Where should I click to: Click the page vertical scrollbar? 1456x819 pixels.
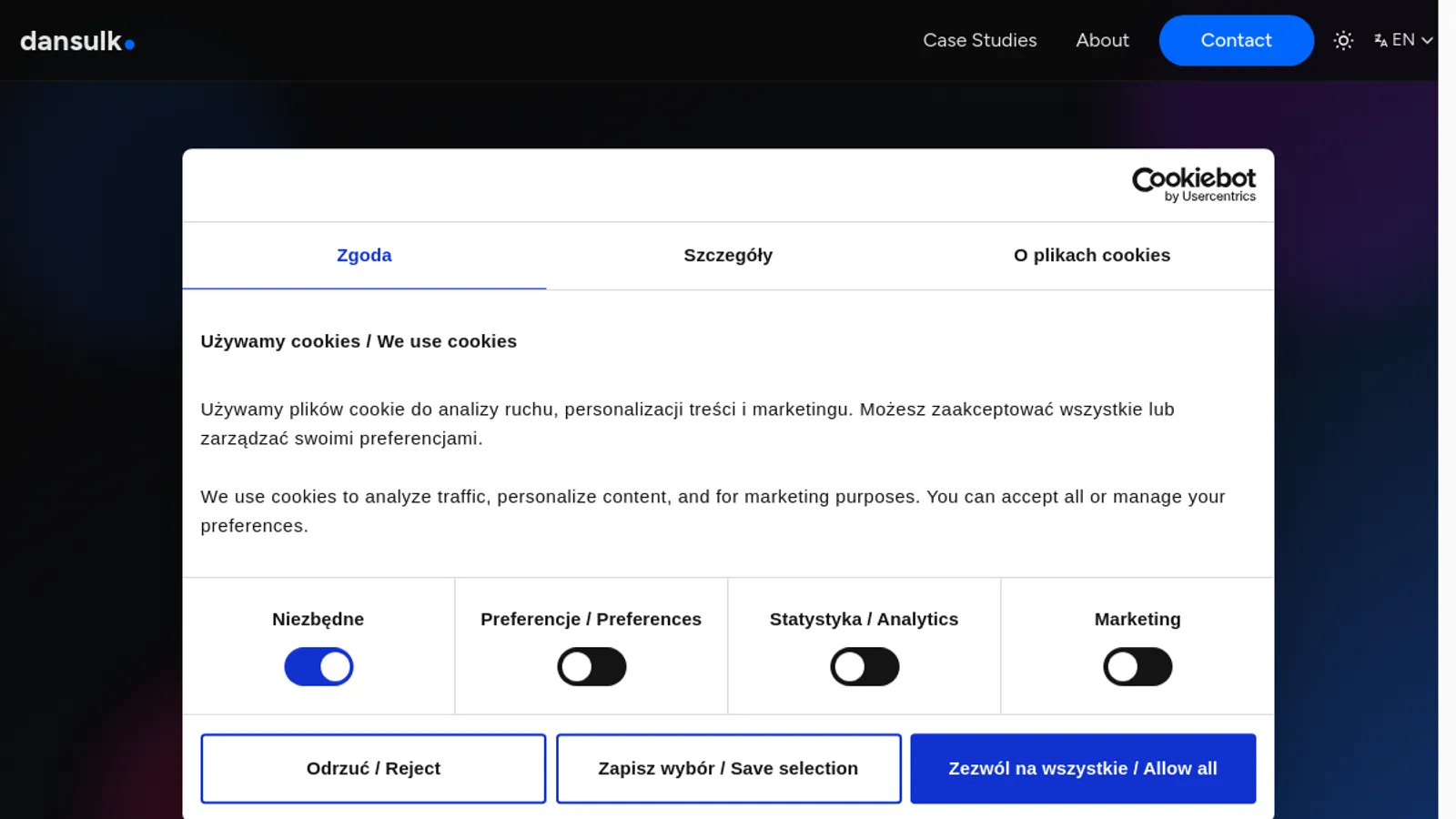(1447, 409)
